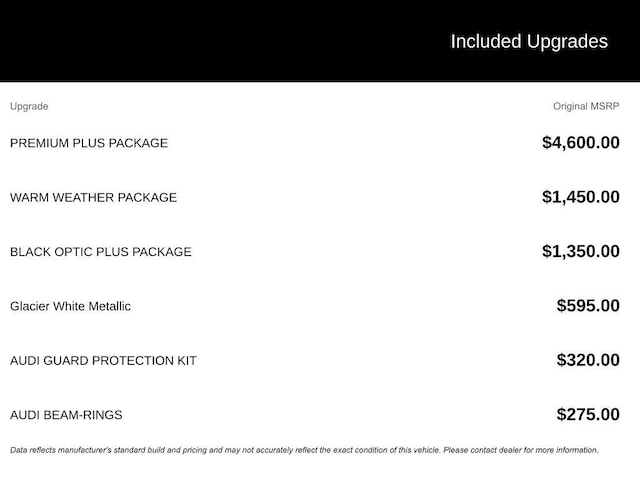Image resolution: width=640 pixels, height=480 pixels.
Task: Click the $1,350.00 price
Action: 581,251
